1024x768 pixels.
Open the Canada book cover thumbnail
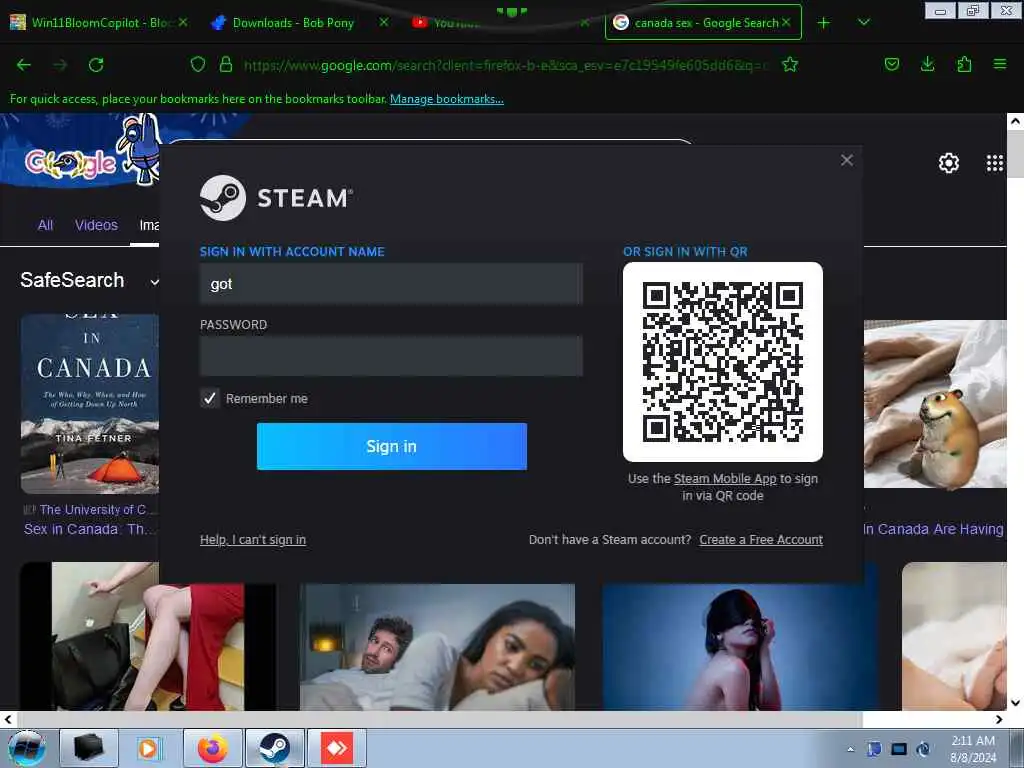coord(89,404)
